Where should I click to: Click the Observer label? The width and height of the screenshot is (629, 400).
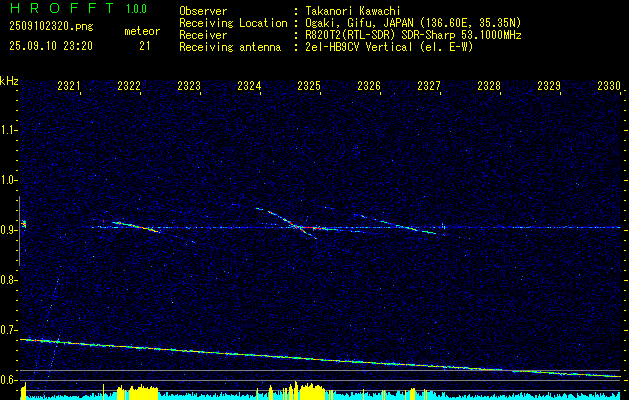pyautogui.click(x=203, y=11)
